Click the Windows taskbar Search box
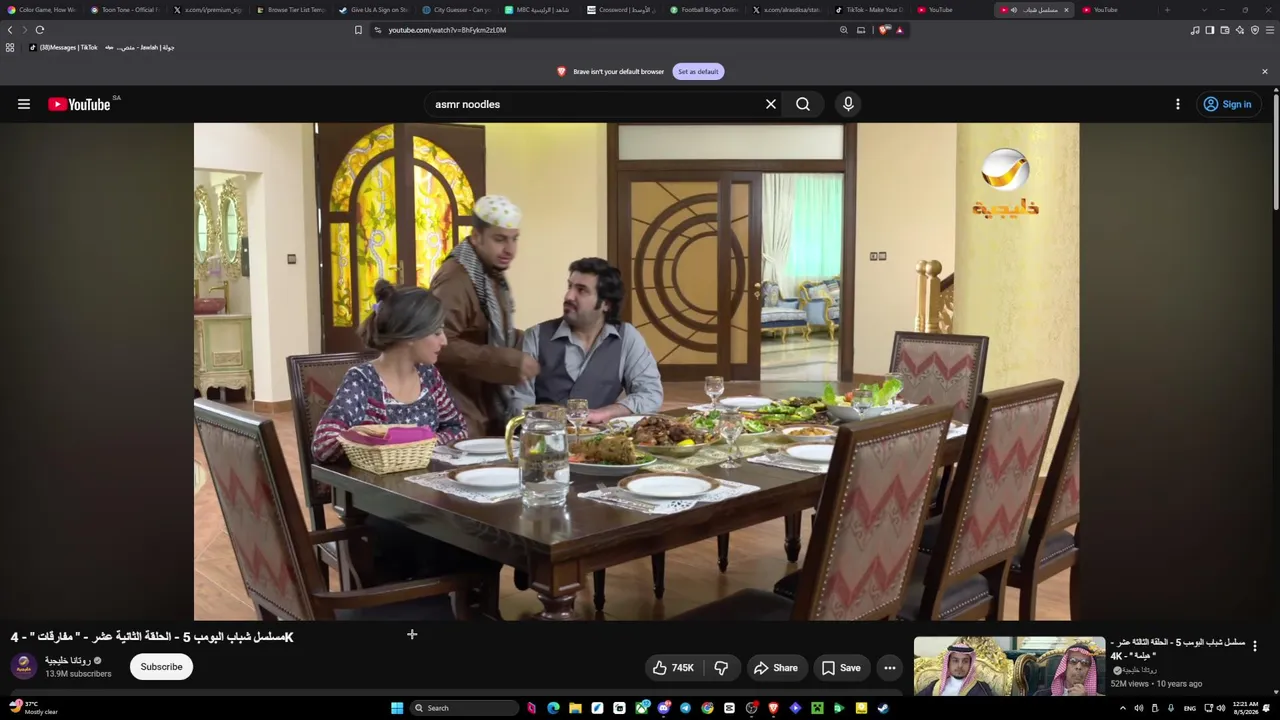 click(x=465, y=708)
